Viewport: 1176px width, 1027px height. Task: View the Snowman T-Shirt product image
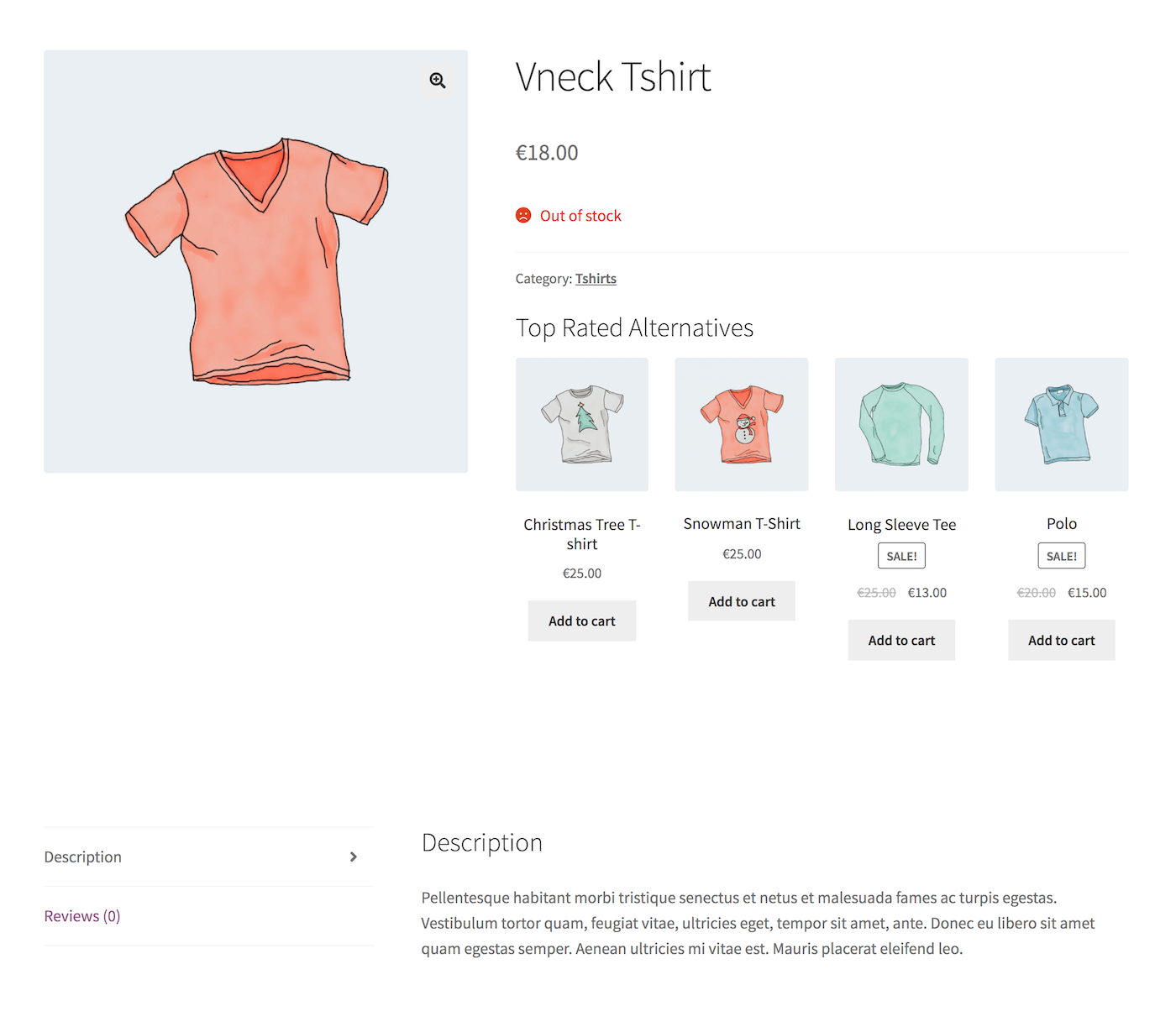[x=741, y=424]
